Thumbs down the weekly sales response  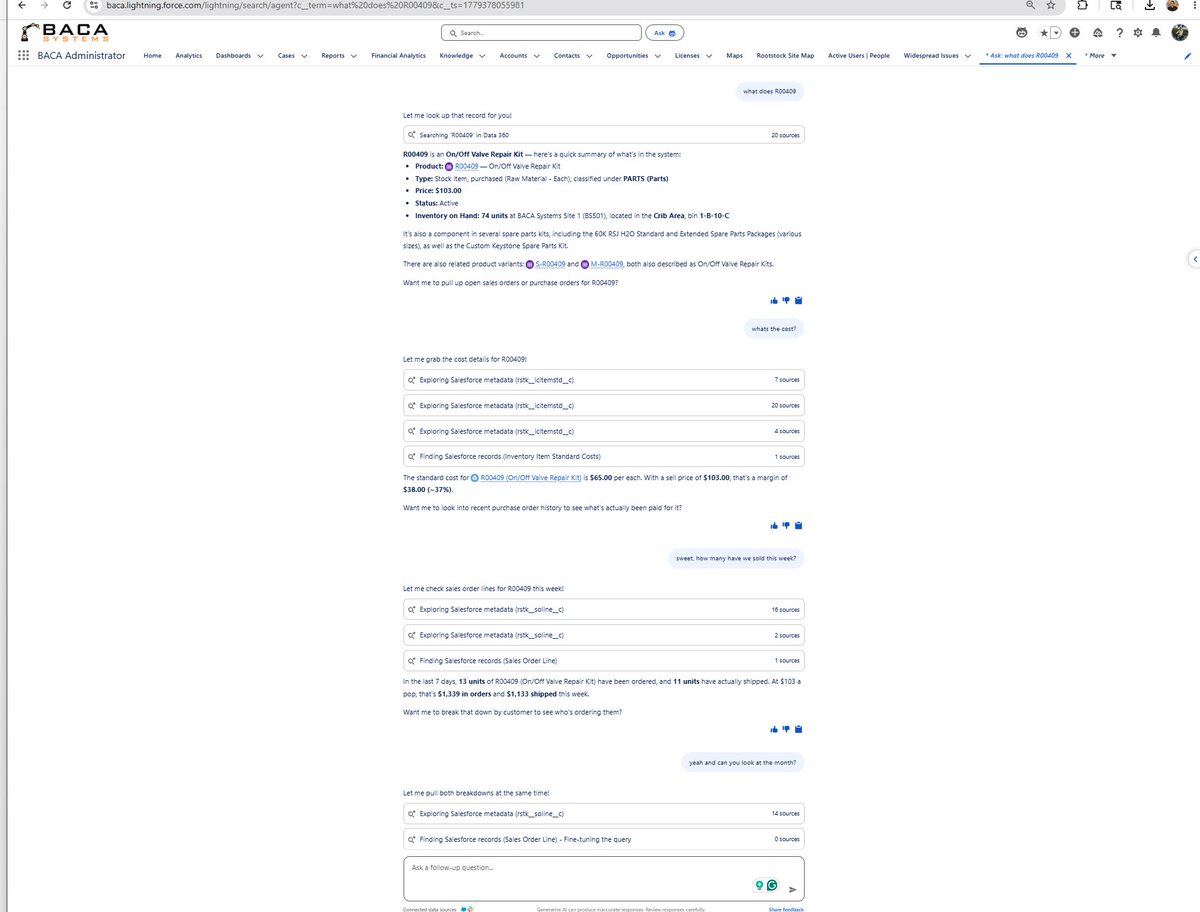click(786, 729)
